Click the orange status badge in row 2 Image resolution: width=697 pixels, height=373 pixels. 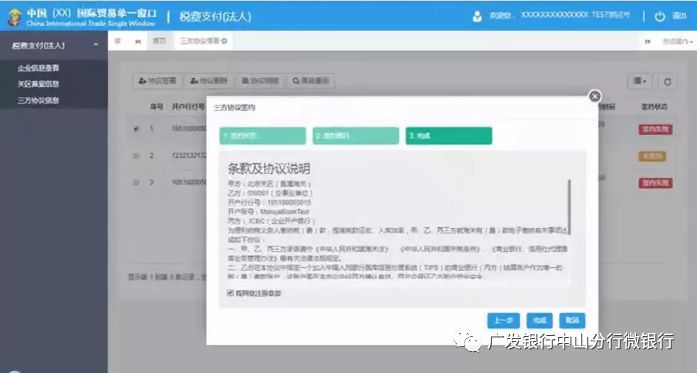pyautogui.click(x=652, y=156)
